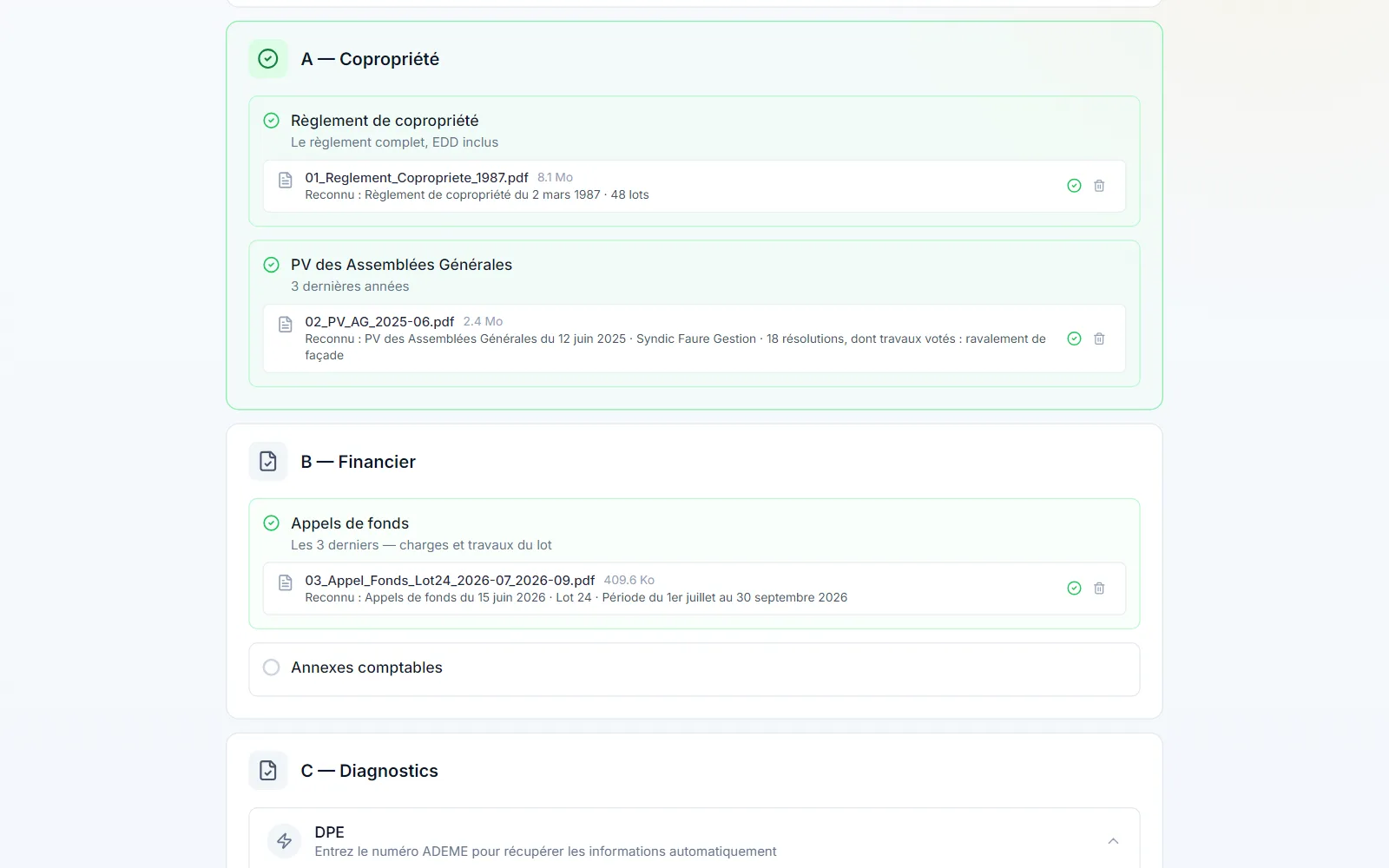Click the check circle beside PV des Assemblées Générales
The height and width of the screenshot is (868, 1389).
pyautogui.click(x=271, y=265)
